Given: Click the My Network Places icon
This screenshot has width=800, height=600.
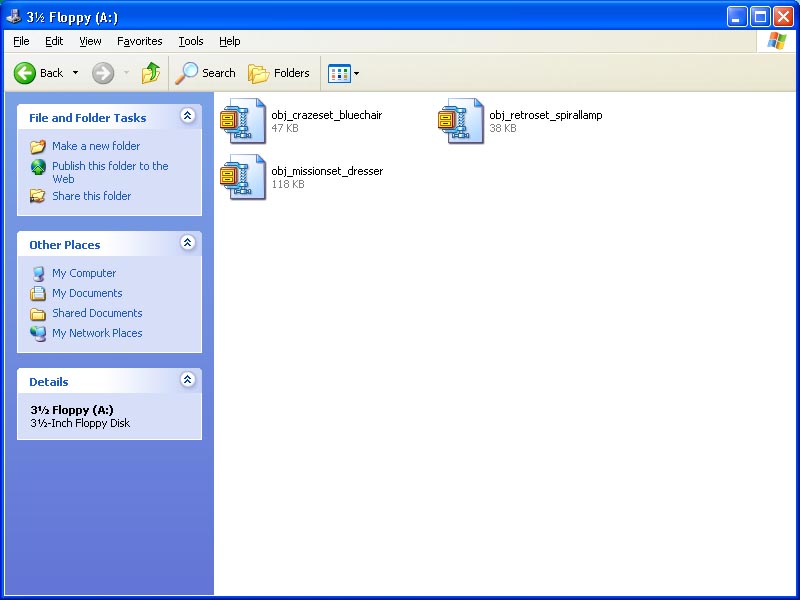Looking at the screenshot, I should (38, 333).
